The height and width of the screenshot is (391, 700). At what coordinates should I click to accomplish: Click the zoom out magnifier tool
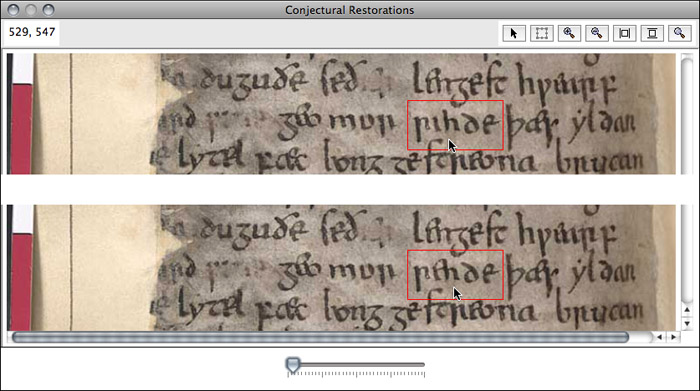click(x=597, y=33)
